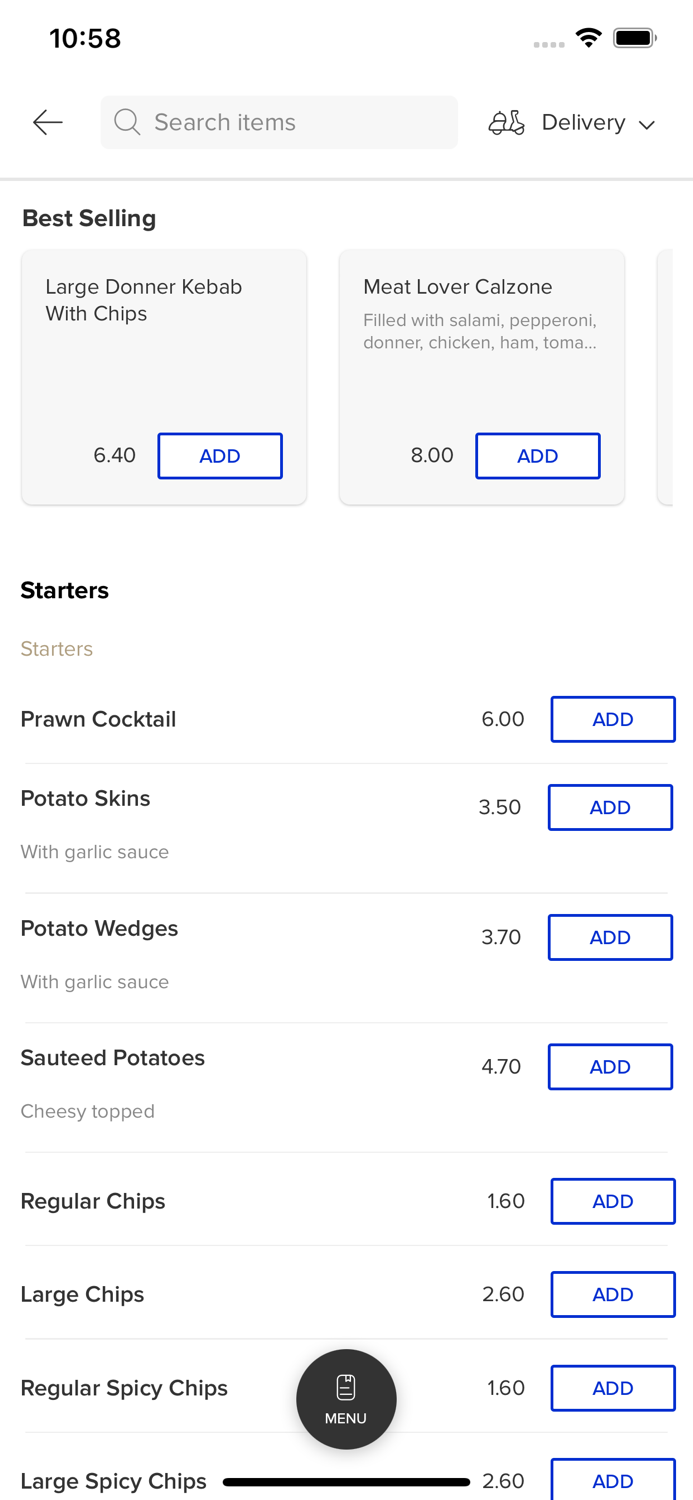Add Sauteed Potatoes to order

coord(610,1067)
